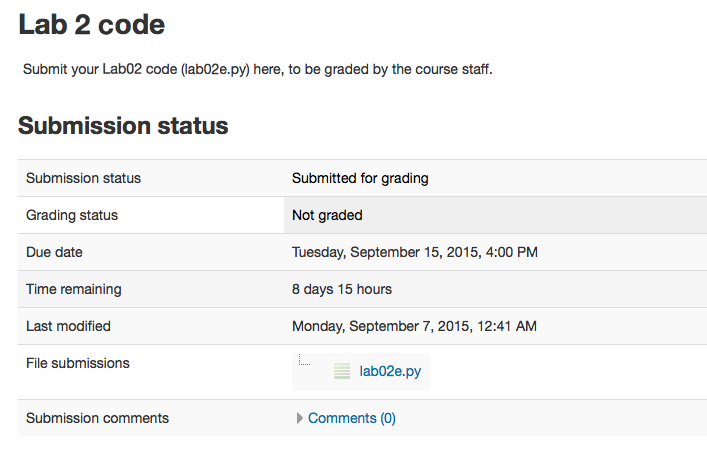The height and width of the screenshot is (449, 707).
Task: Click the "Lab 2 code" page heading
Action: [92, 25]
